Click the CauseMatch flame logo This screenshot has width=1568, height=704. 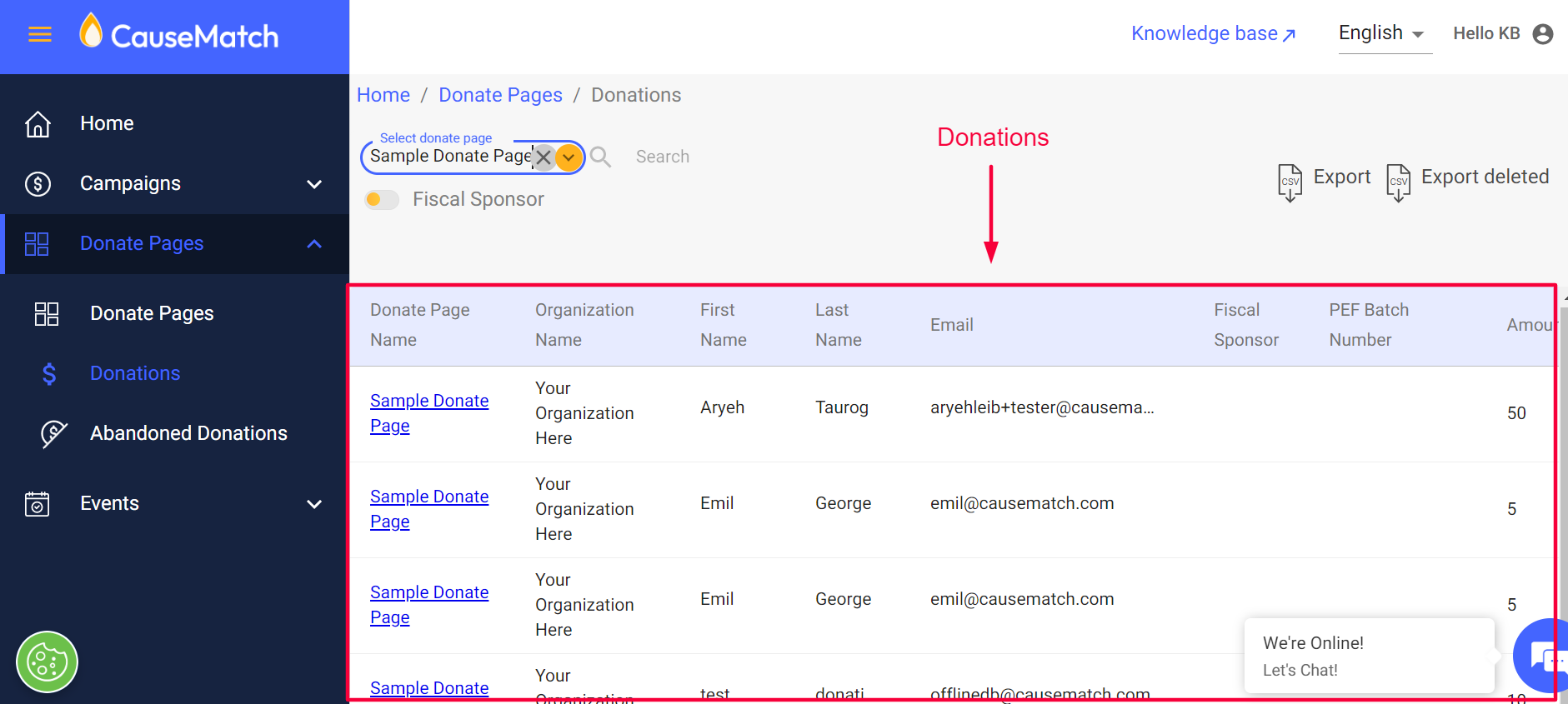click(91, 31)
